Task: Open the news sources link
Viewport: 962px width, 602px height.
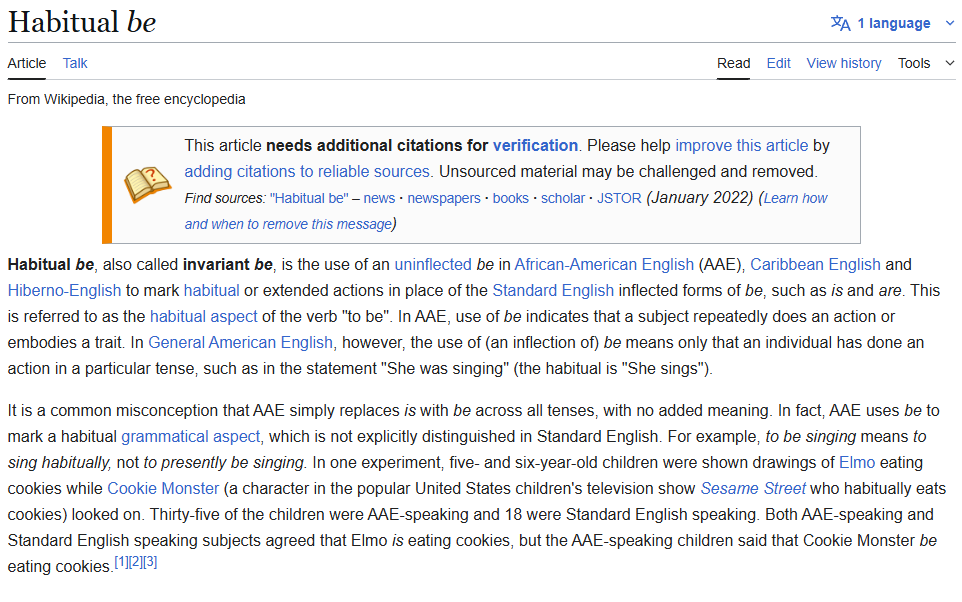Action: tap(379, 198)
